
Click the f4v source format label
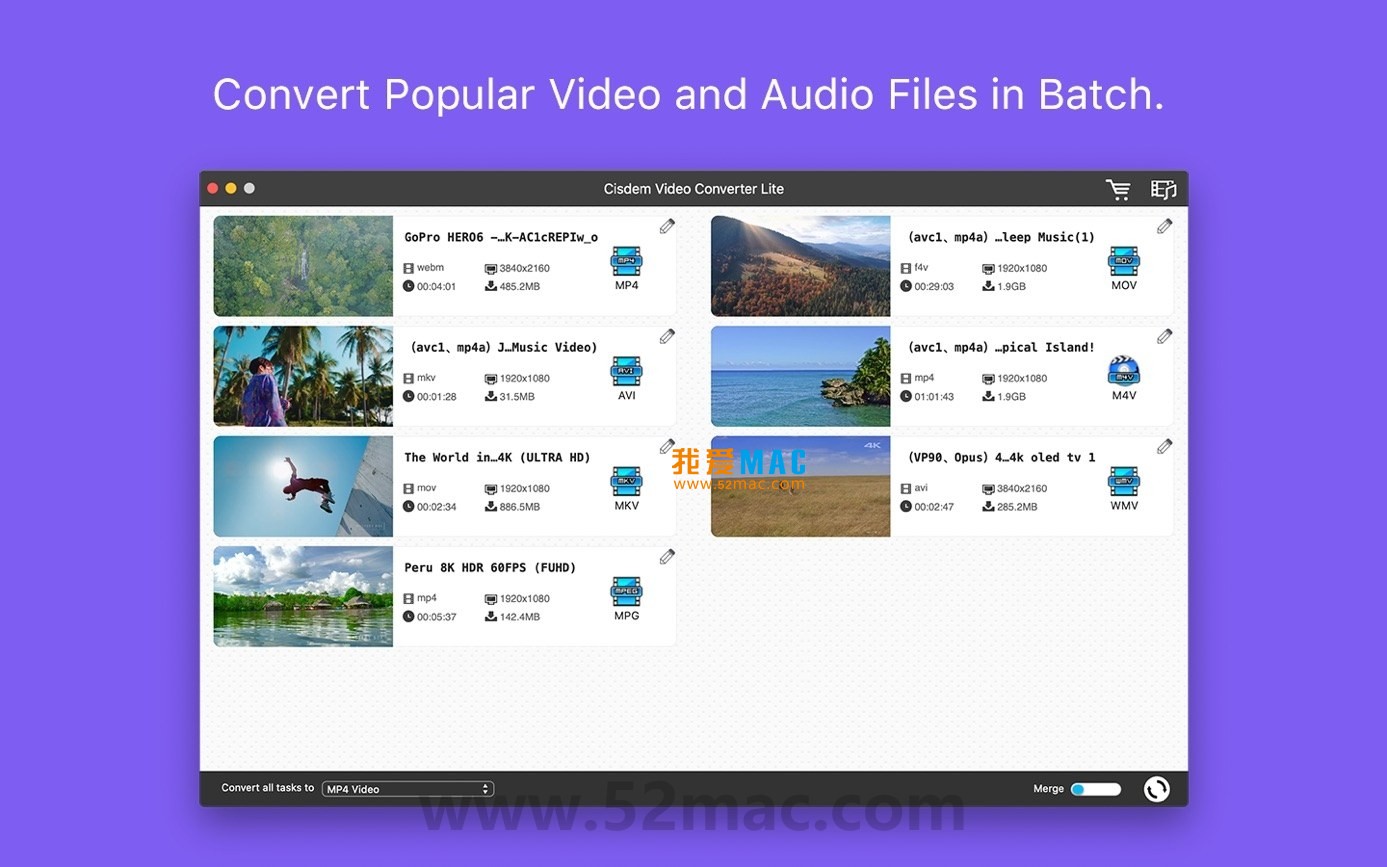(x=921, y=268)
